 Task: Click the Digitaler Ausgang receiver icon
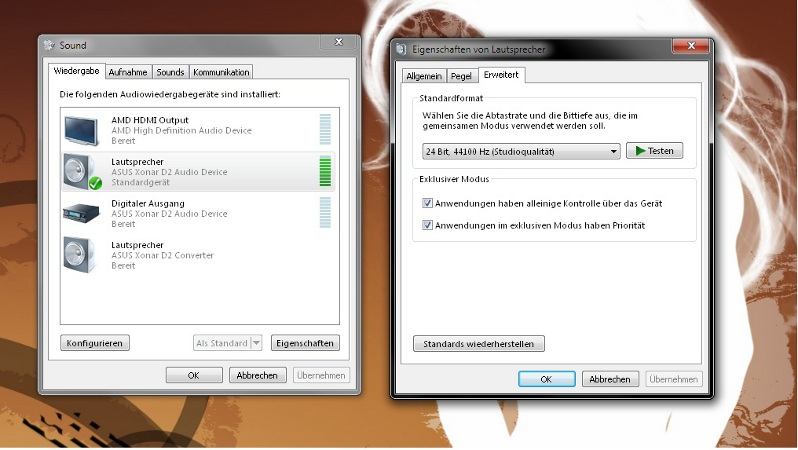point(81,213)
